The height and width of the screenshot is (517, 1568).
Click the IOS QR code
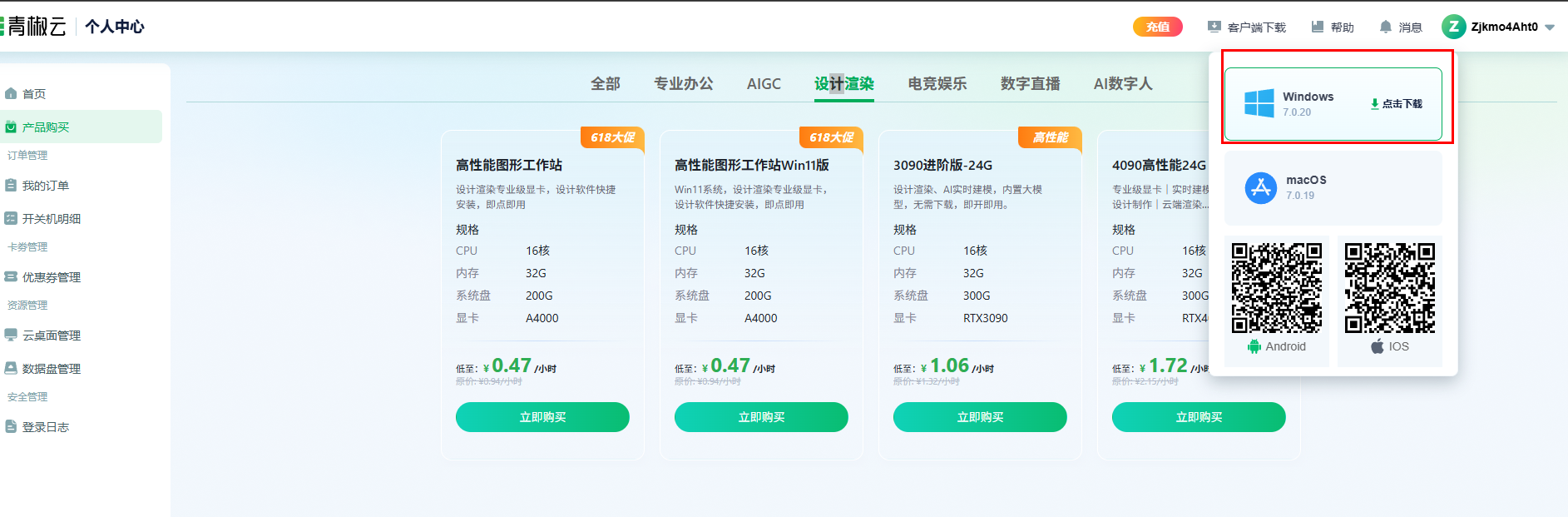tap(1390, 288)
